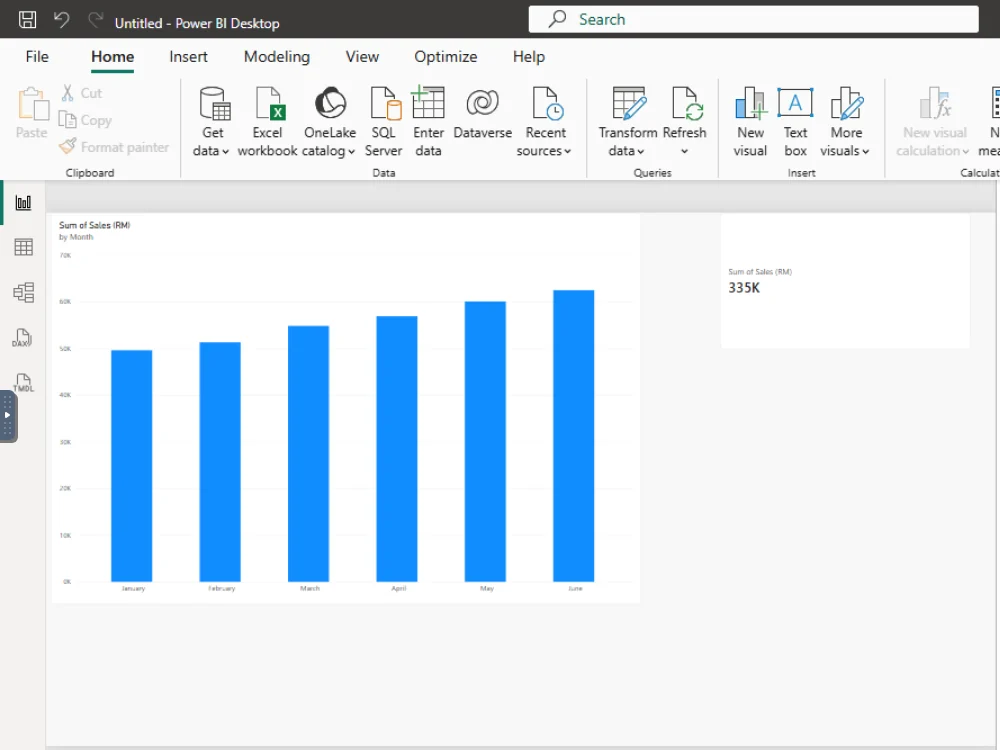Insert a Text box

[795, 122]
